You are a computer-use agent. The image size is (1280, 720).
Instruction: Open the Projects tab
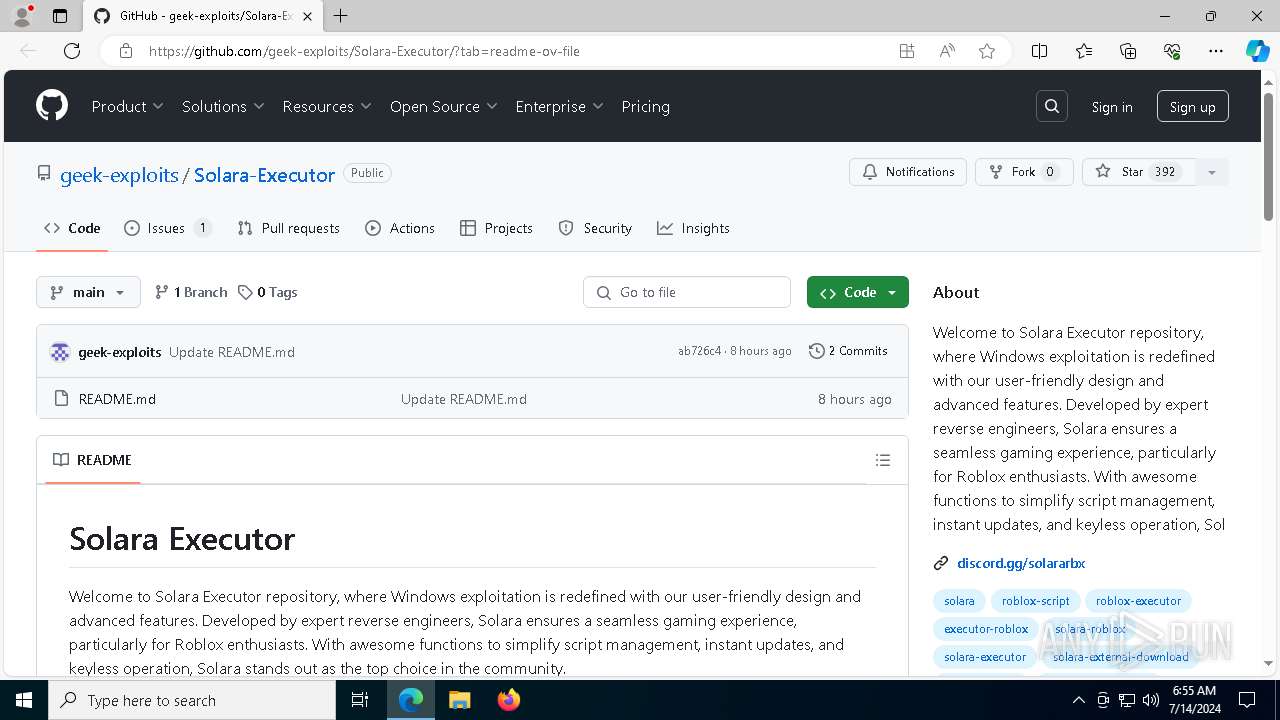pos(496,228)
